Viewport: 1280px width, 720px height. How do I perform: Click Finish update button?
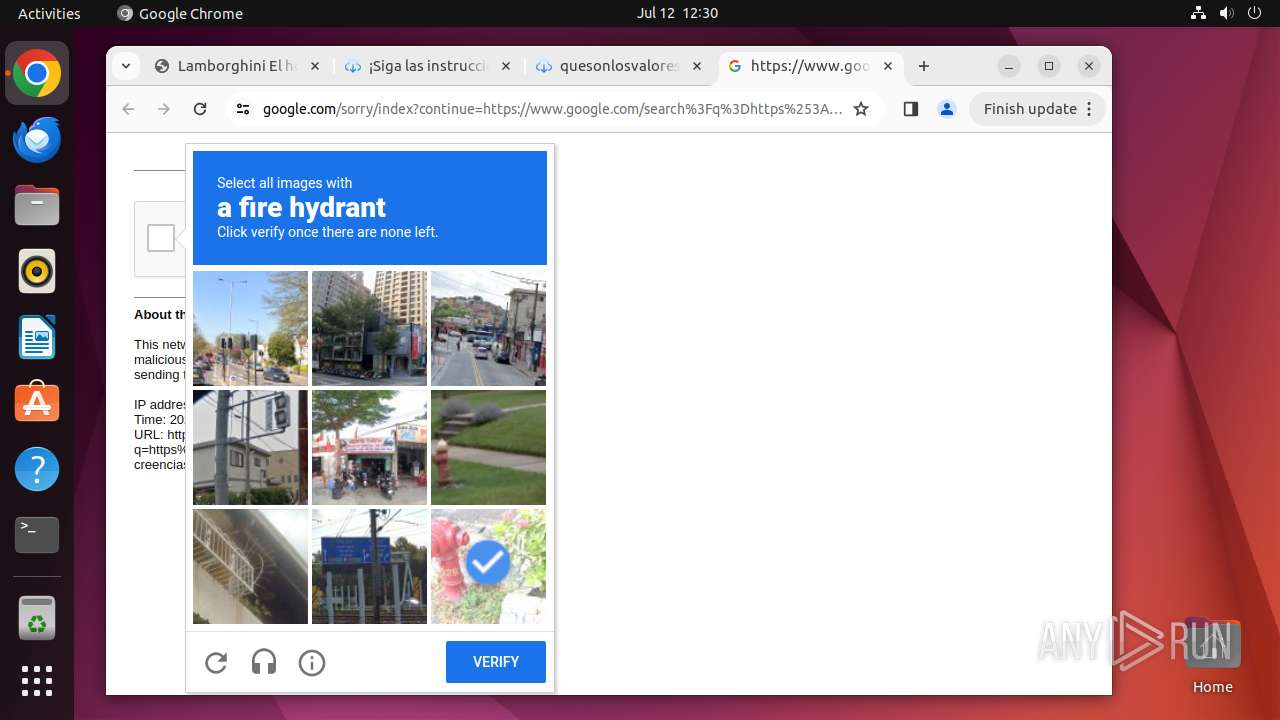click(1037, 109)
